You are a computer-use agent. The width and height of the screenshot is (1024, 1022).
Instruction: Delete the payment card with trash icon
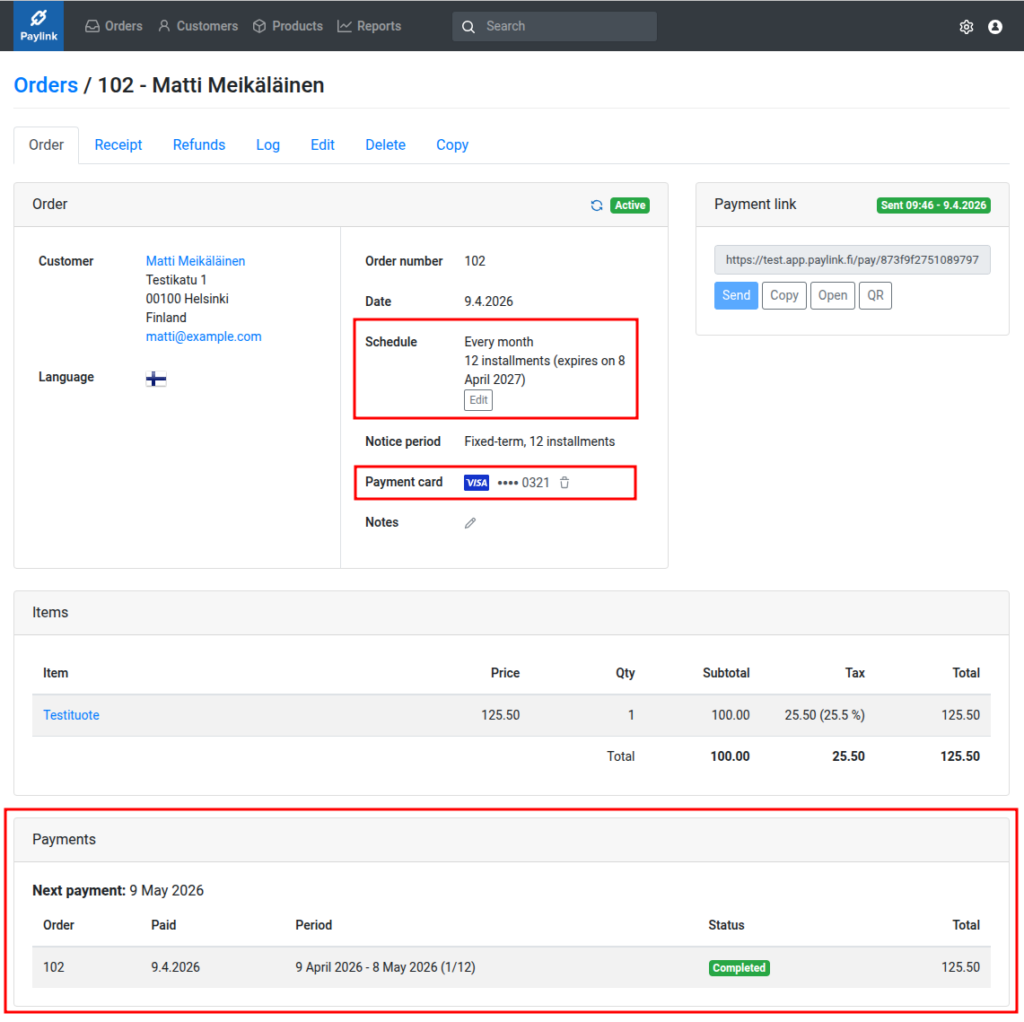coord(564,483)
